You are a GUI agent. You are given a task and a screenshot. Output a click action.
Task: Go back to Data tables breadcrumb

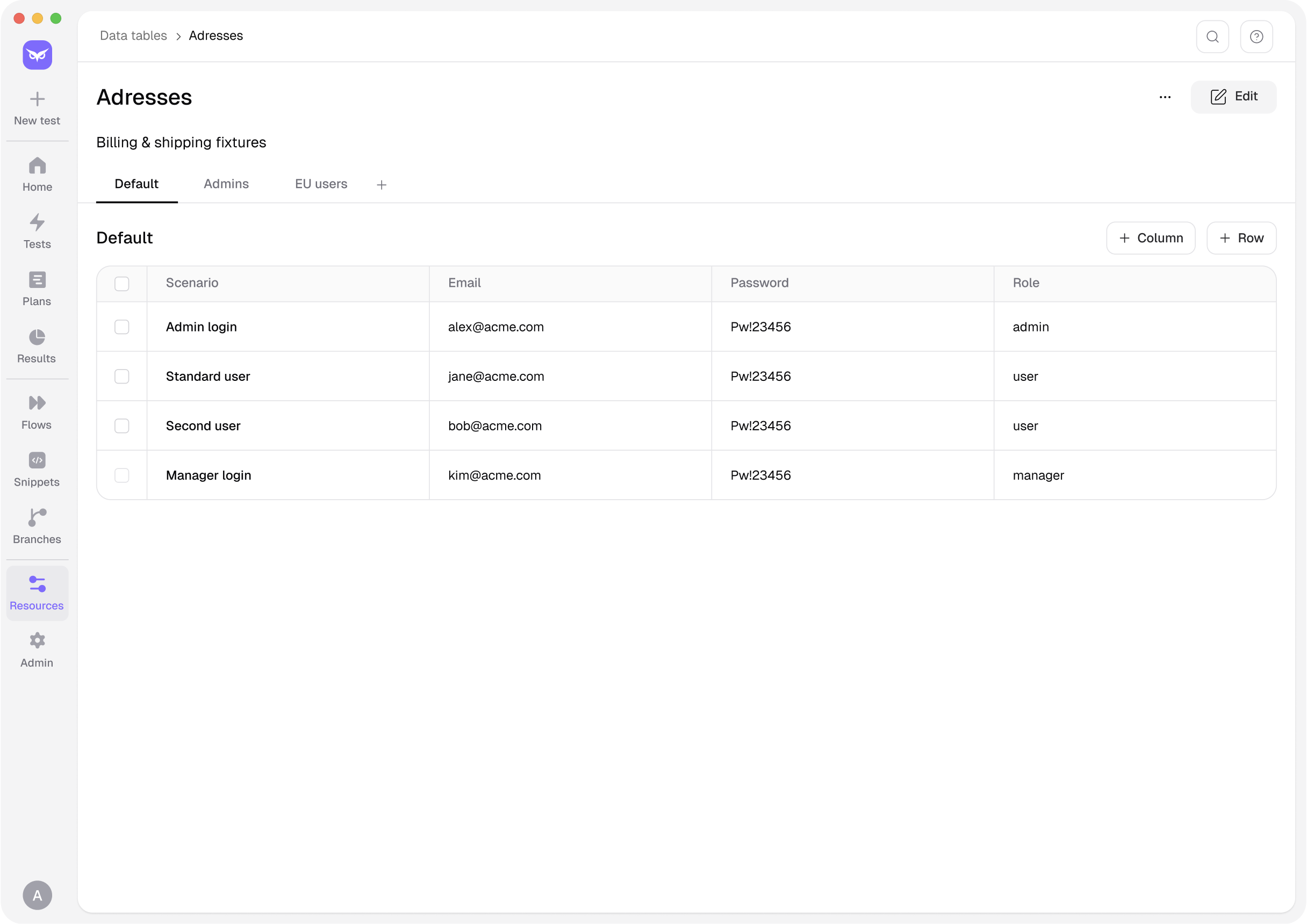tap(133, 35)
